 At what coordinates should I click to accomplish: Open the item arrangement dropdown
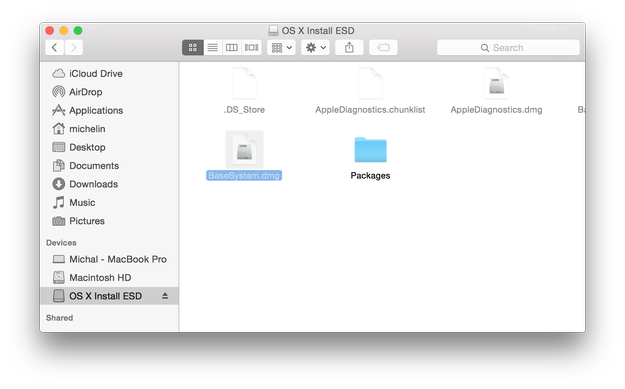[x=281, y=47]
